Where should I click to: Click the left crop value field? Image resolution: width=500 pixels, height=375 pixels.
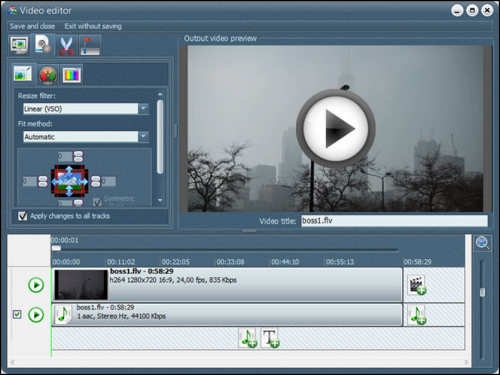(30, 181)
